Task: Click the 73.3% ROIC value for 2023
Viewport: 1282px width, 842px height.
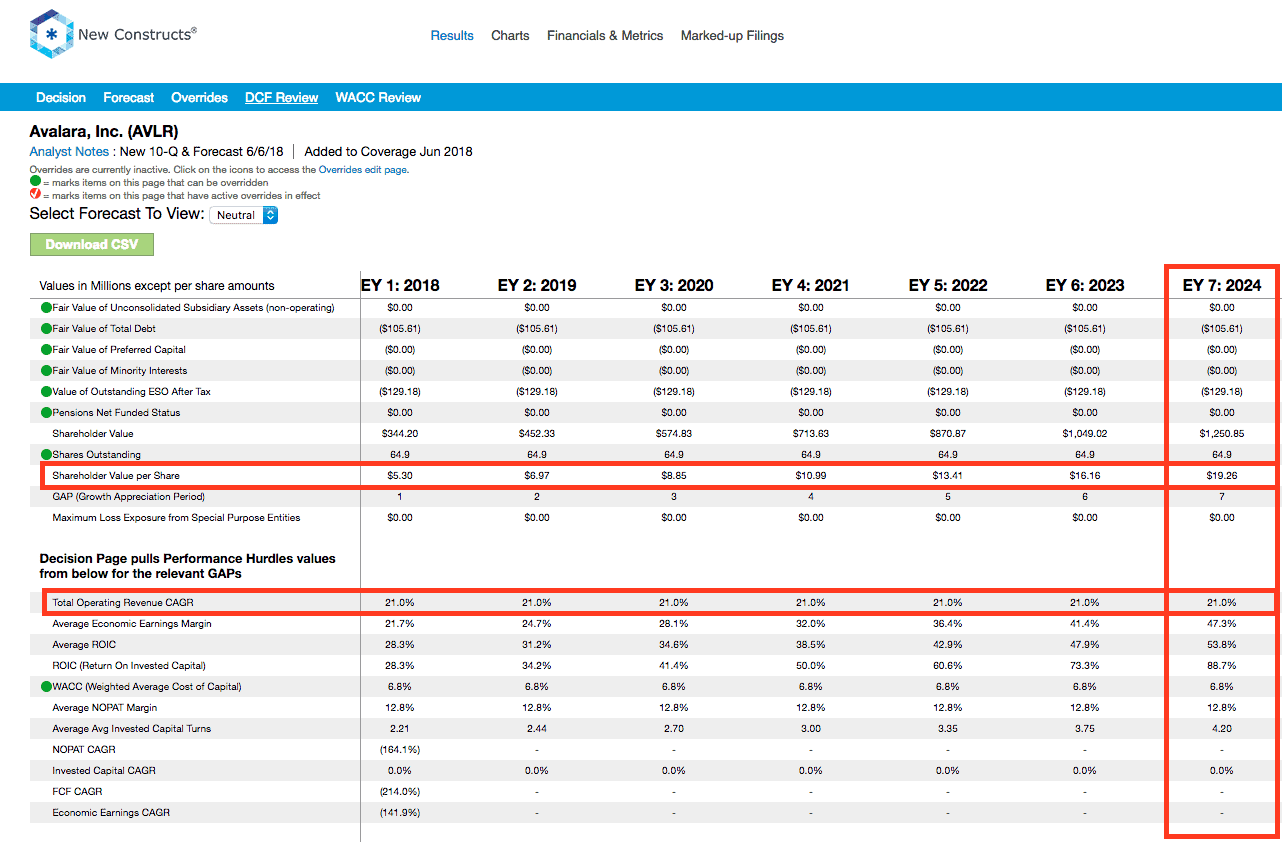Action: [1085, 665]
